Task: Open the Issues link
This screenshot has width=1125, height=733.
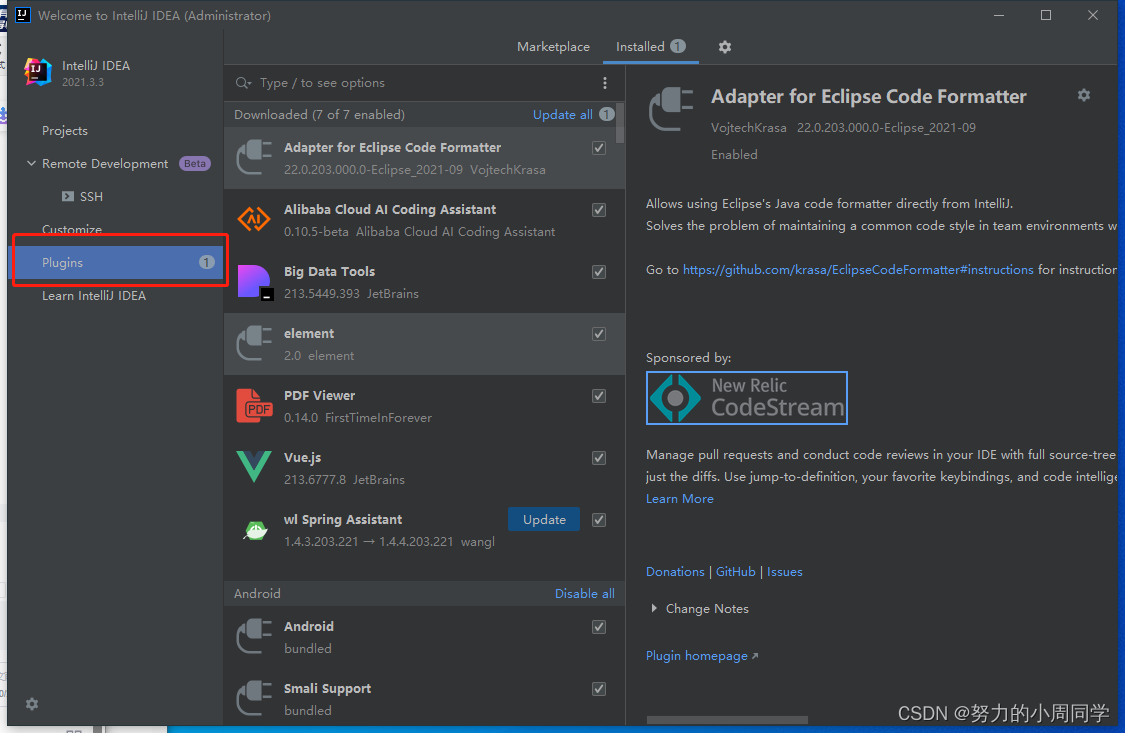Action: tap(784, 572)
